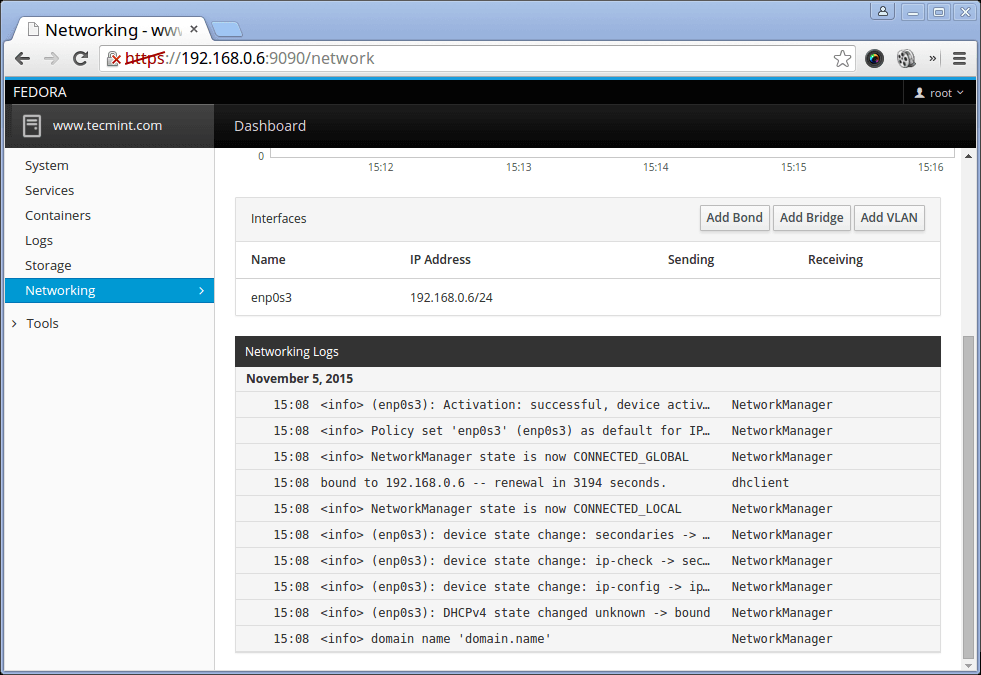Open the root user dropdown
The width and height of the screenshot is (981, 675).
[x=939, y=93]
